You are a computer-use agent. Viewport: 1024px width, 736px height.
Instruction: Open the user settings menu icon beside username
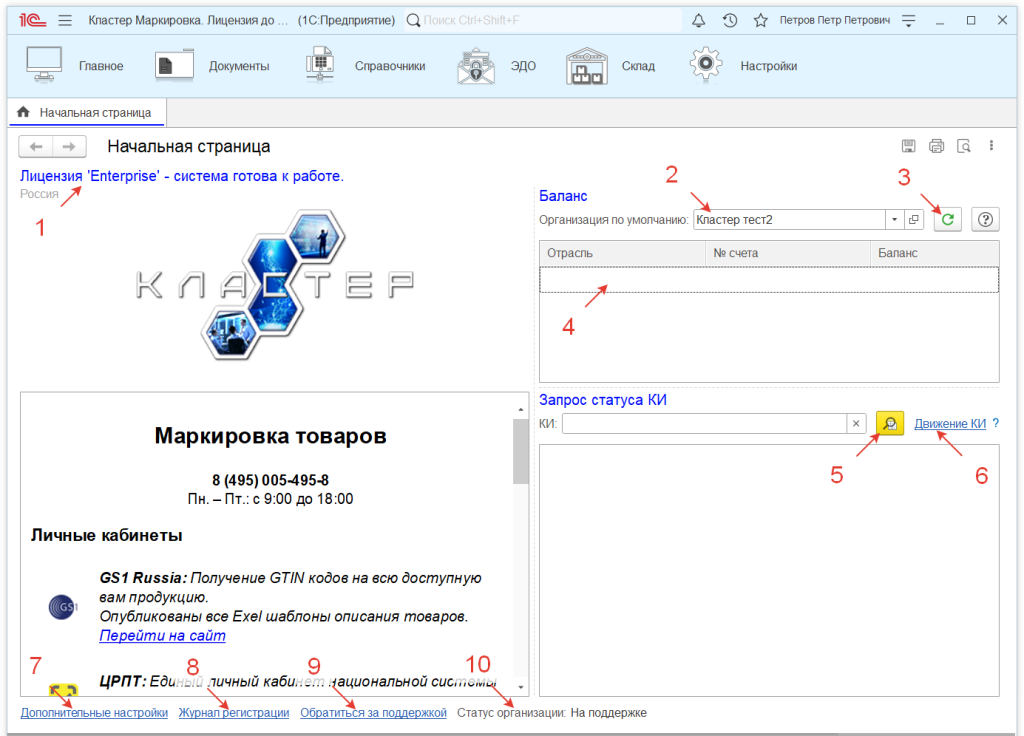908,20
